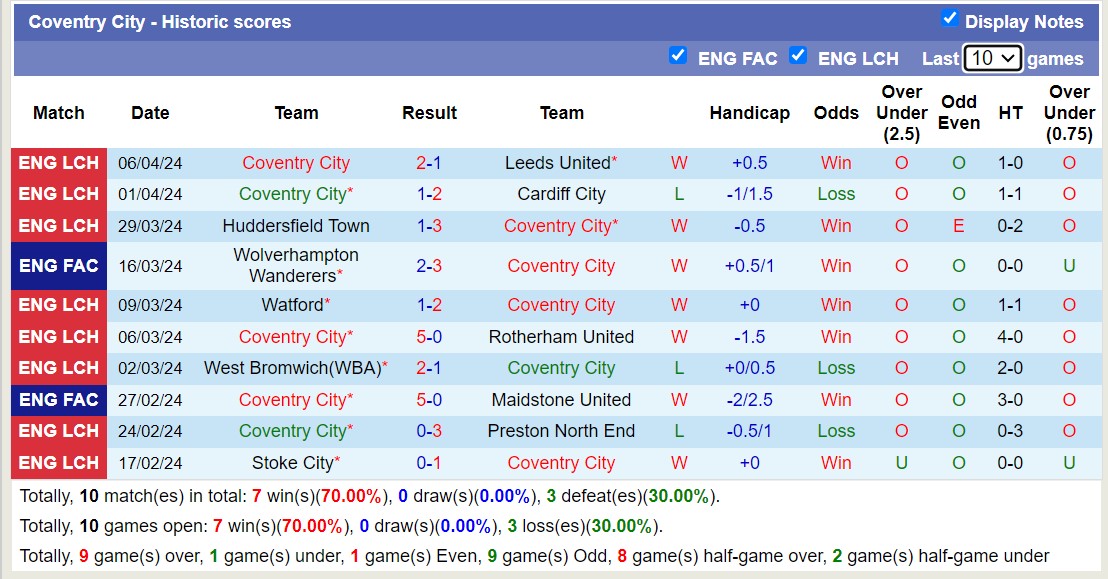Click the ENG LCH badge on the Stoke City row
This screenshot has height=579, width=1108.
[x=58, y=463]
